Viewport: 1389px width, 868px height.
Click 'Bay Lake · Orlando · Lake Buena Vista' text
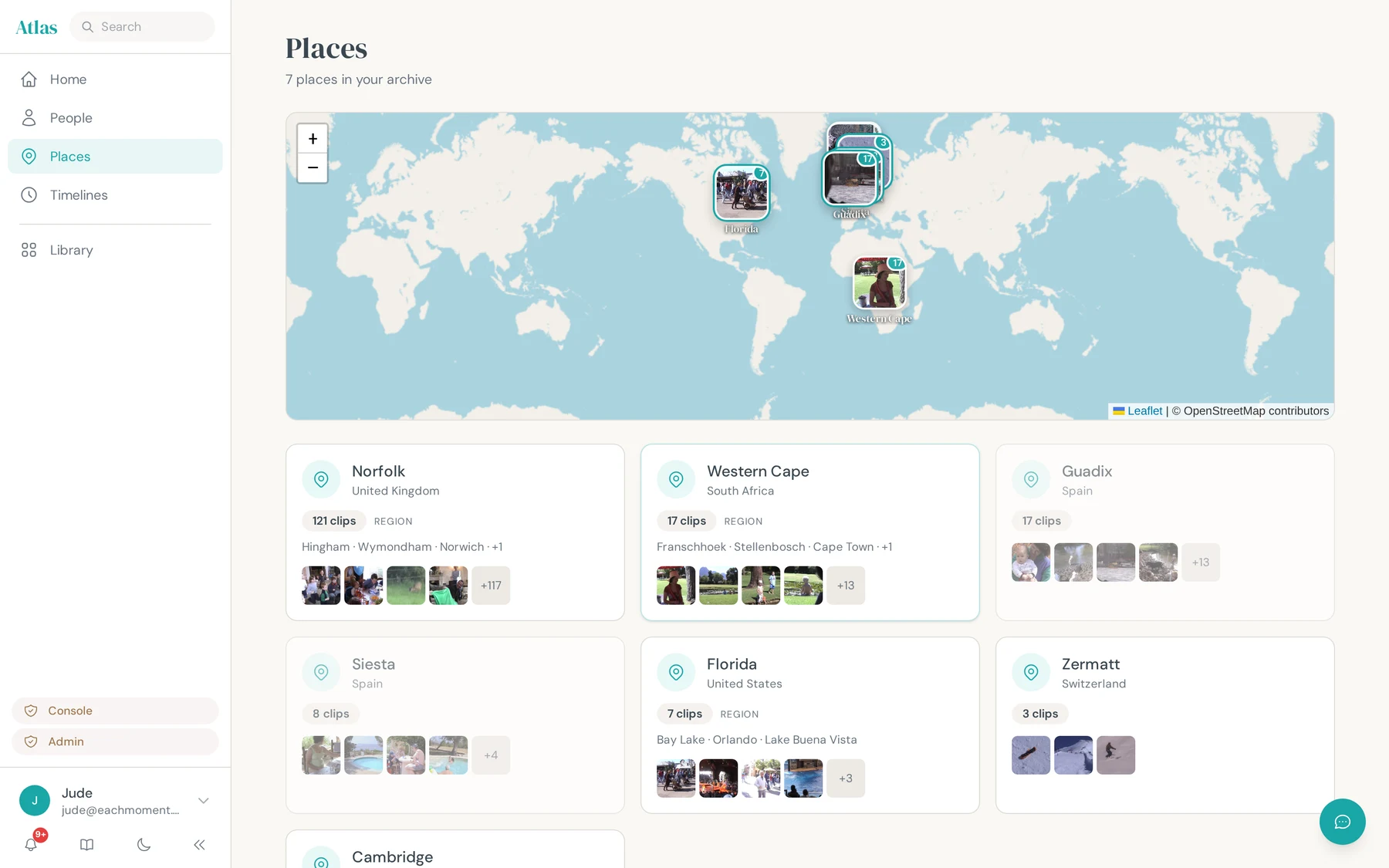tap(757, 740)
